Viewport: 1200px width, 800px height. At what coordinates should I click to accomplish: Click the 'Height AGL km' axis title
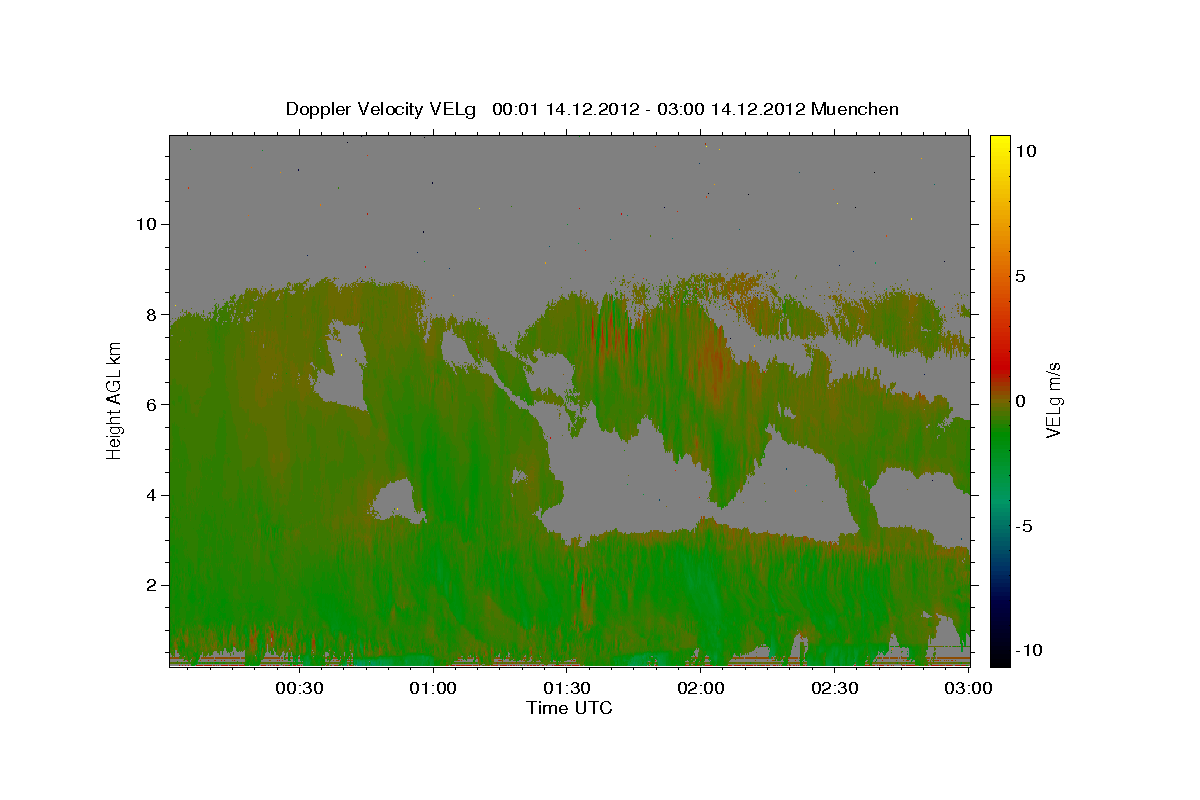[114, 400]
